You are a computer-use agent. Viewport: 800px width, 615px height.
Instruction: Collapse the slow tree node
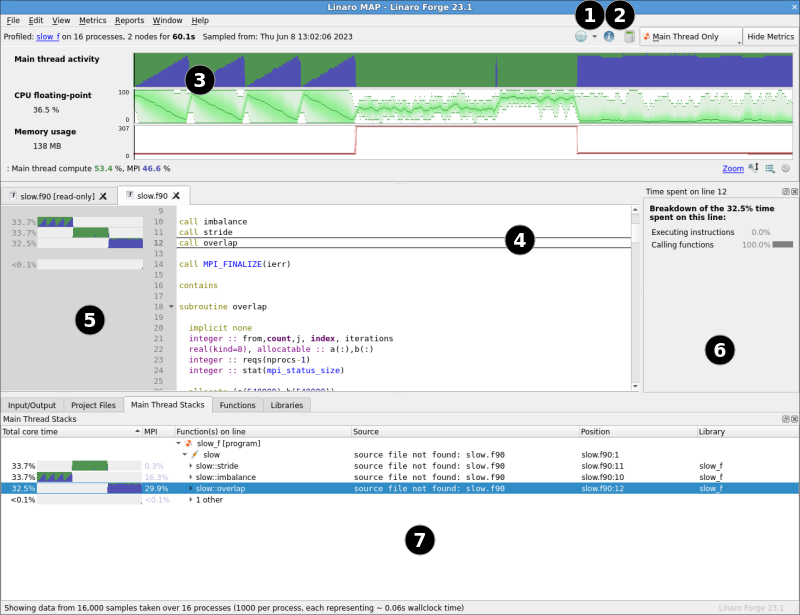point(185,454)
